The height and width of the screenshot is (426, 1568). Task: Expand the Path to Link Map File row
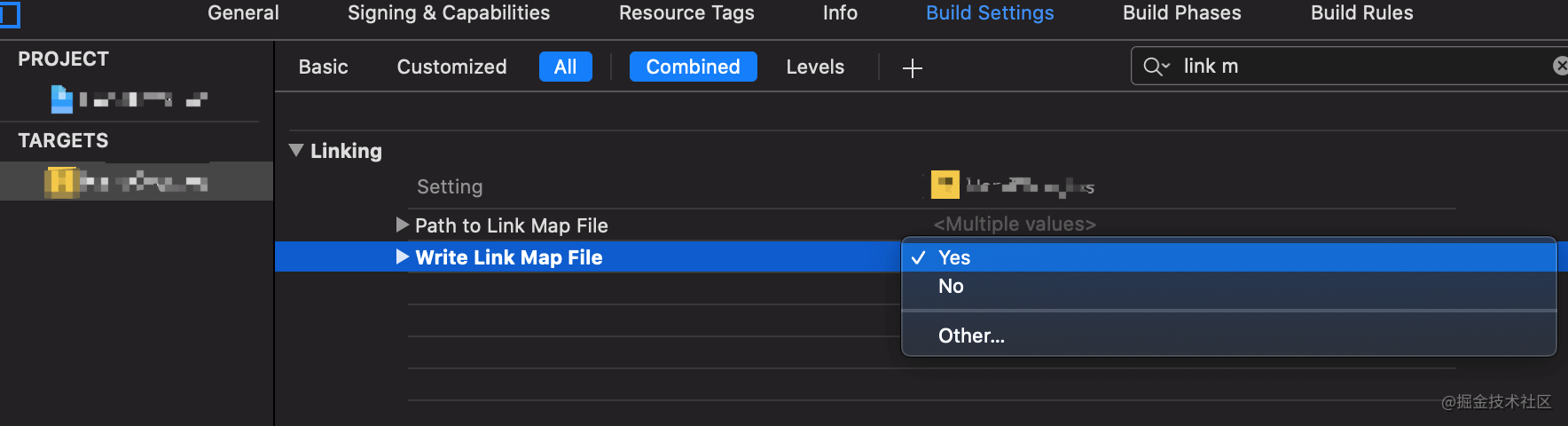(402, 225)
